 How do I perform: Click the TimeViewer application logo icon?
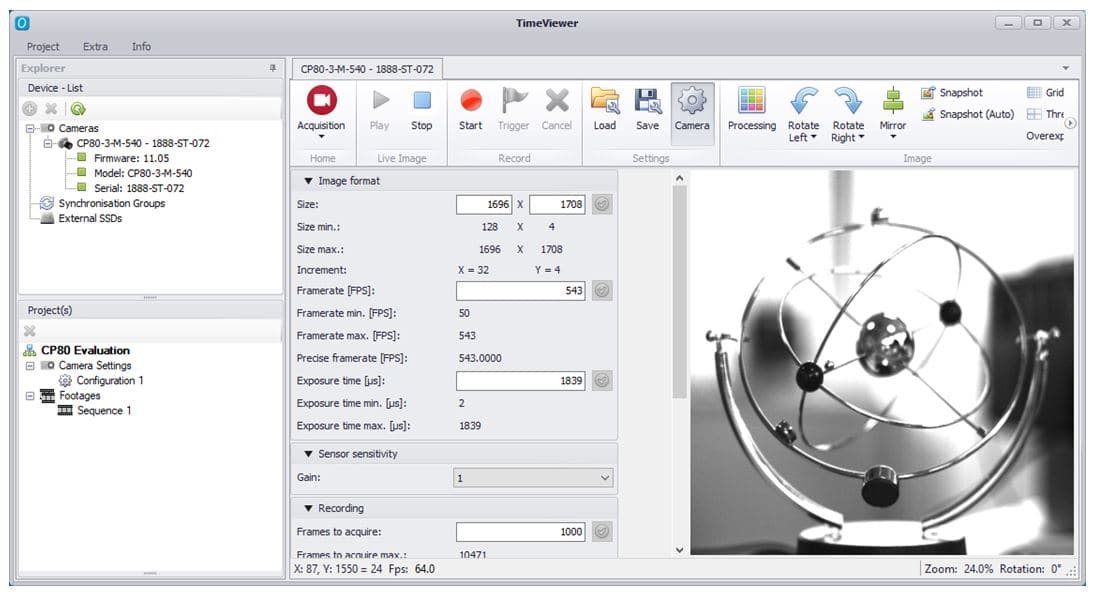(x=22, y=23)
